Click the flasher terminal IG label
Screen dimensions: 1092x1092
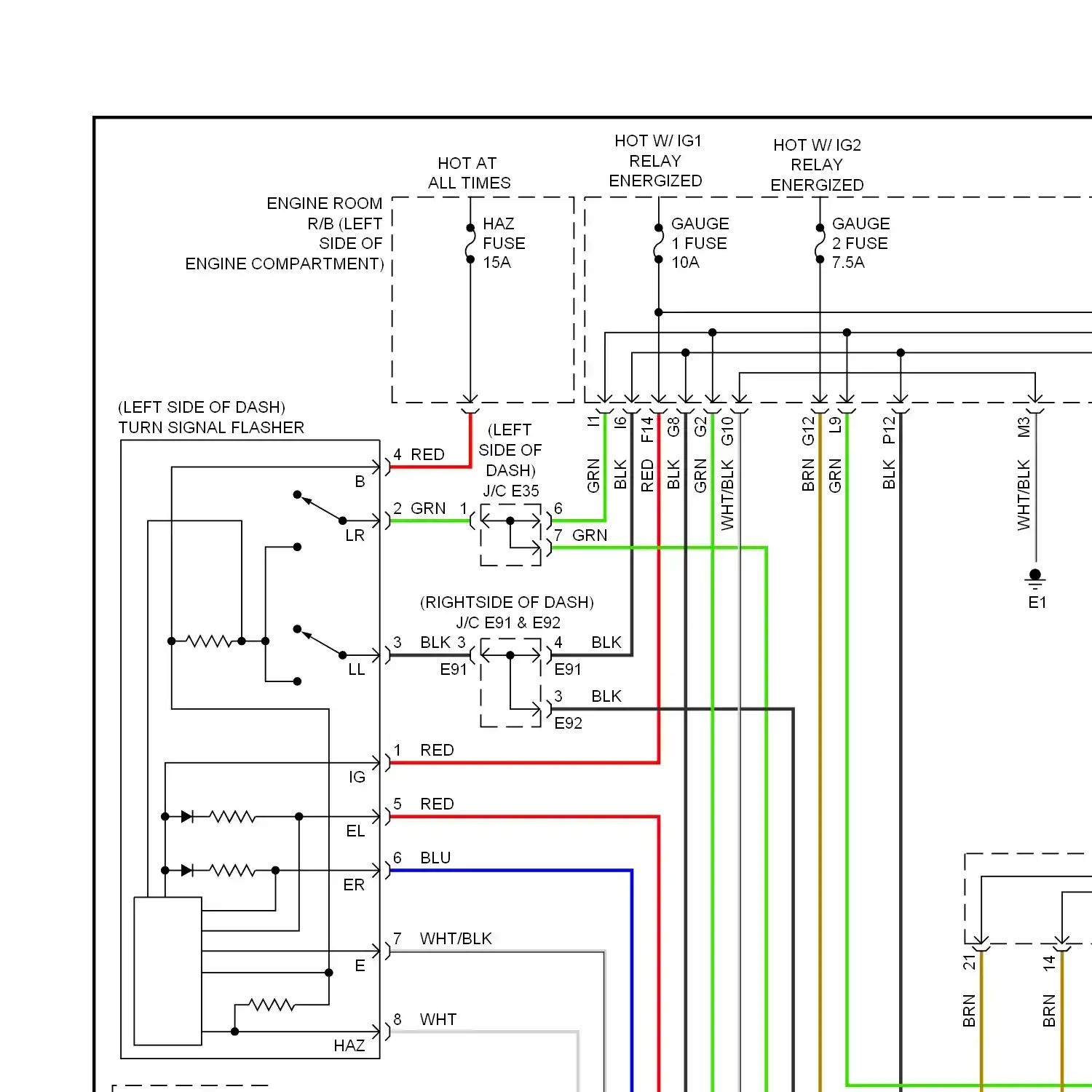357,778
